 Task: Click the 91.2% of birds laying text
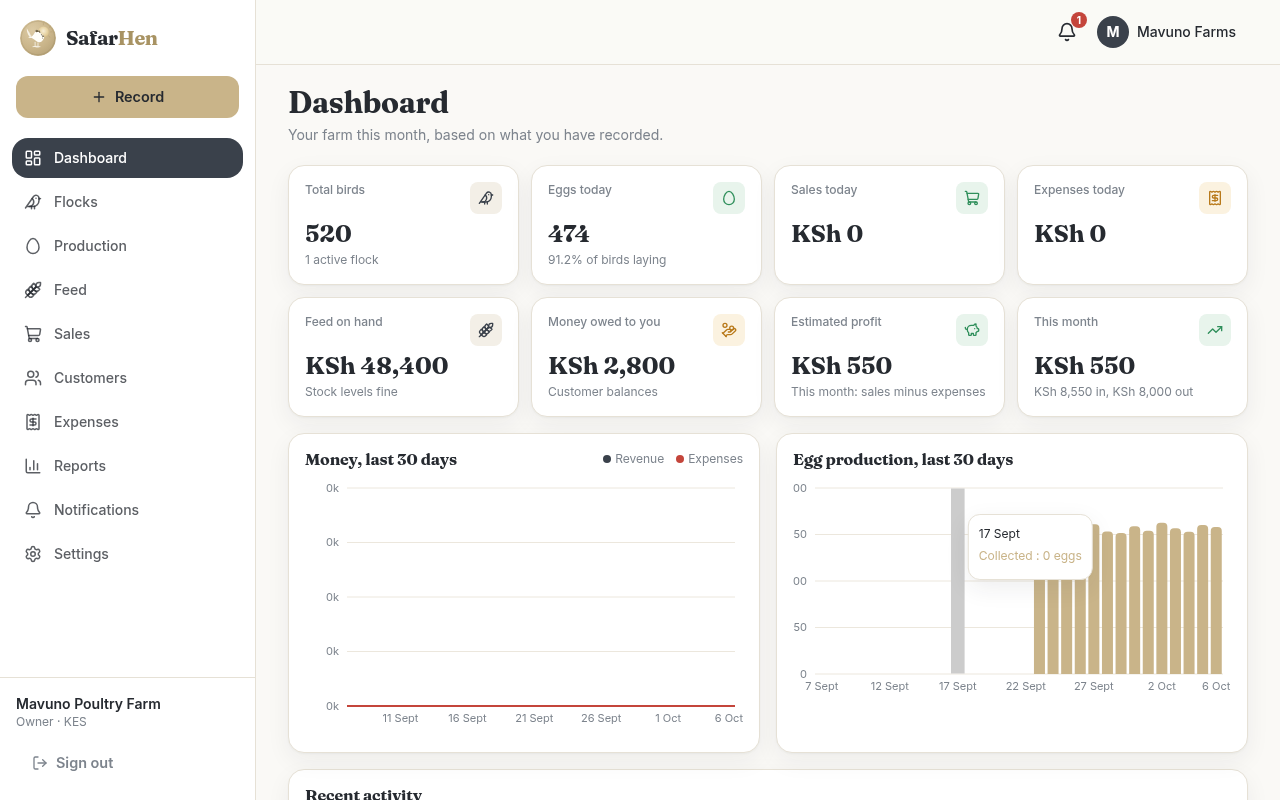(x=607, y=260)
